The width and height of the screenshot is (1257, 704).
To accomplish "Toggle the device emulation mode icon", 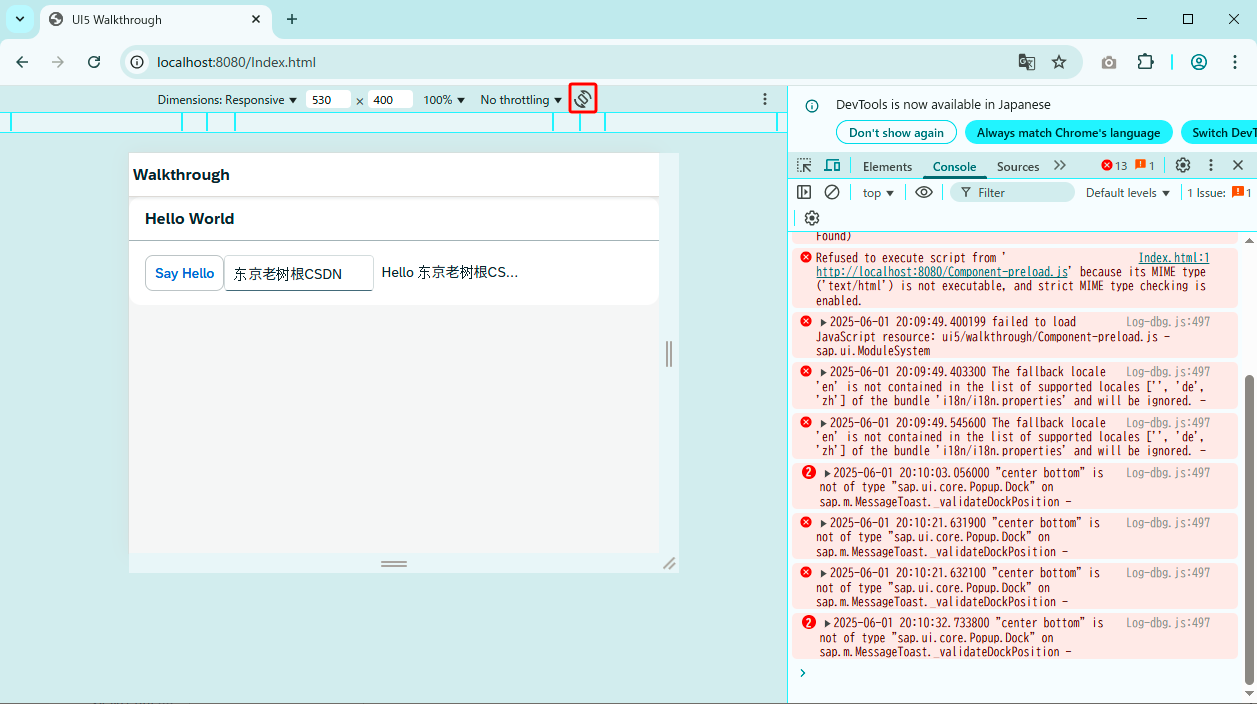I will (833, 165).
